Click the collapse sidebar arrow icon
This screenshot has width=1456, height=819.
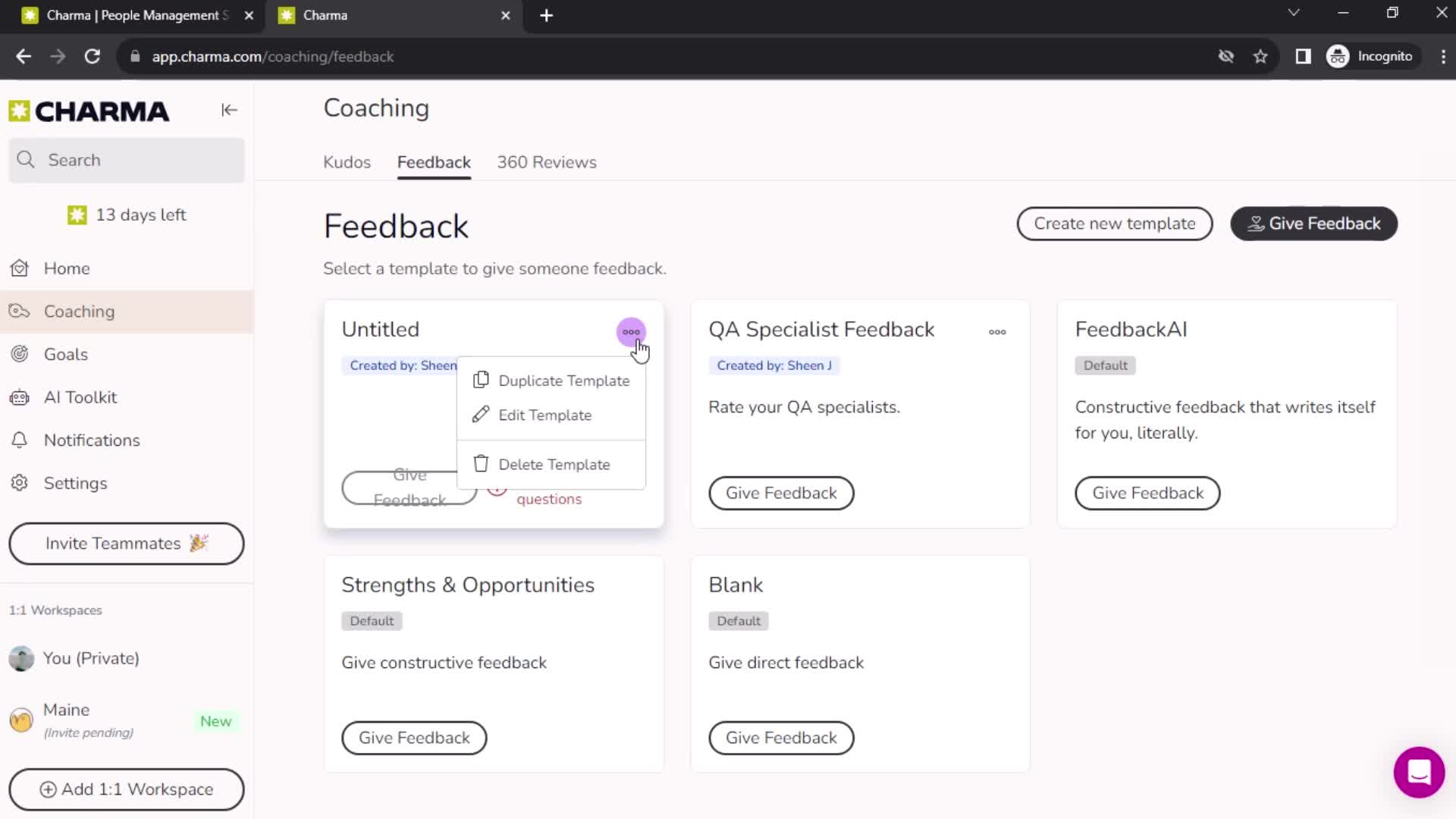[229, 110]
